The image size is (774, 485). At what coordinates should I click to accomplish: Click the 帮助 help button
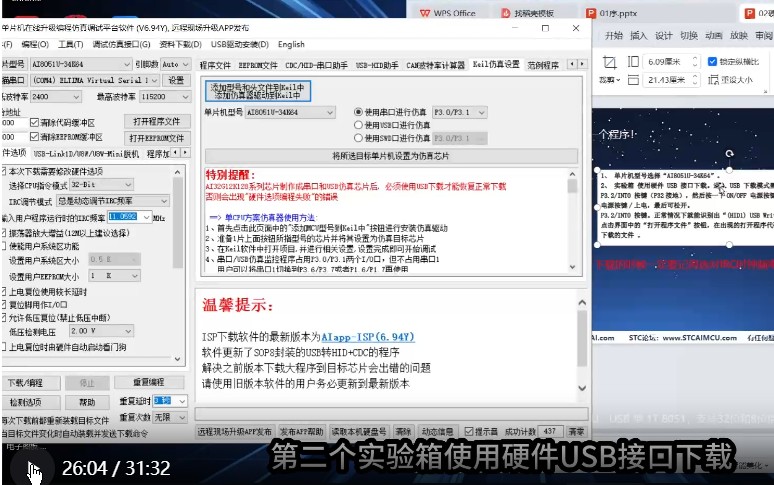click(x=87, y=402)
